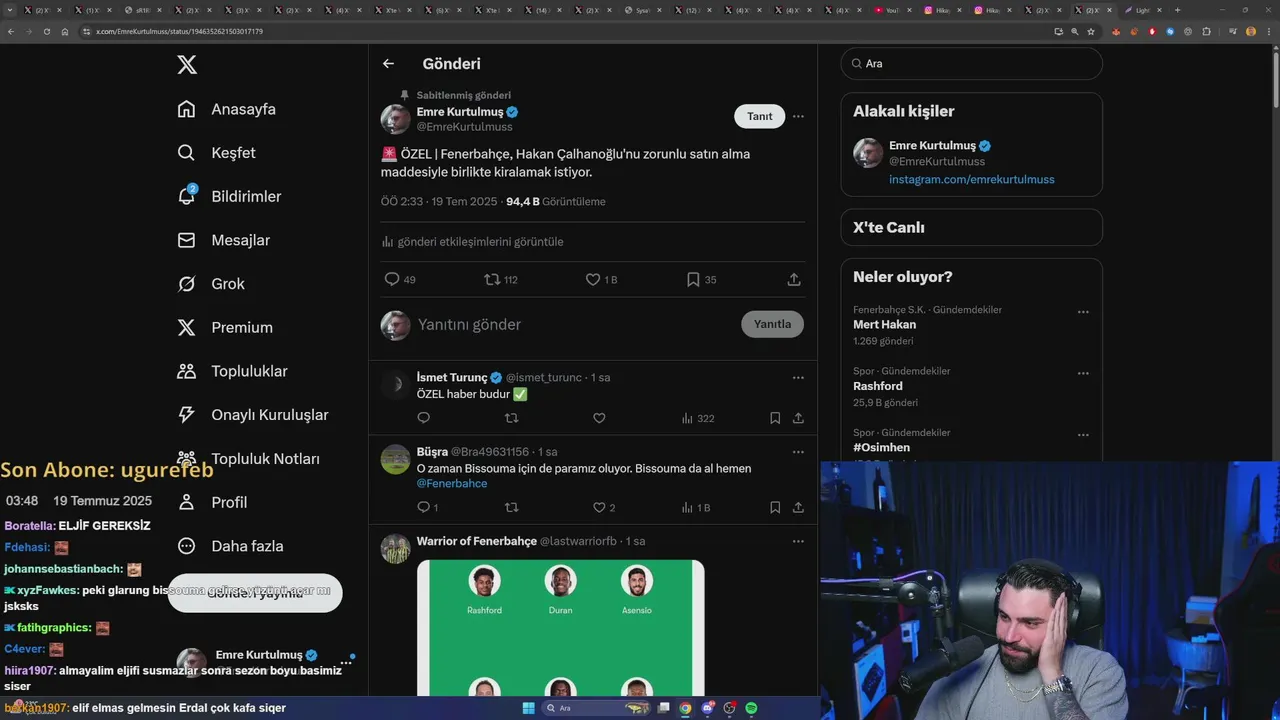1280x720 pixels.
Task: Open Mert Hakan trending topic
Action: pos(884,325)
